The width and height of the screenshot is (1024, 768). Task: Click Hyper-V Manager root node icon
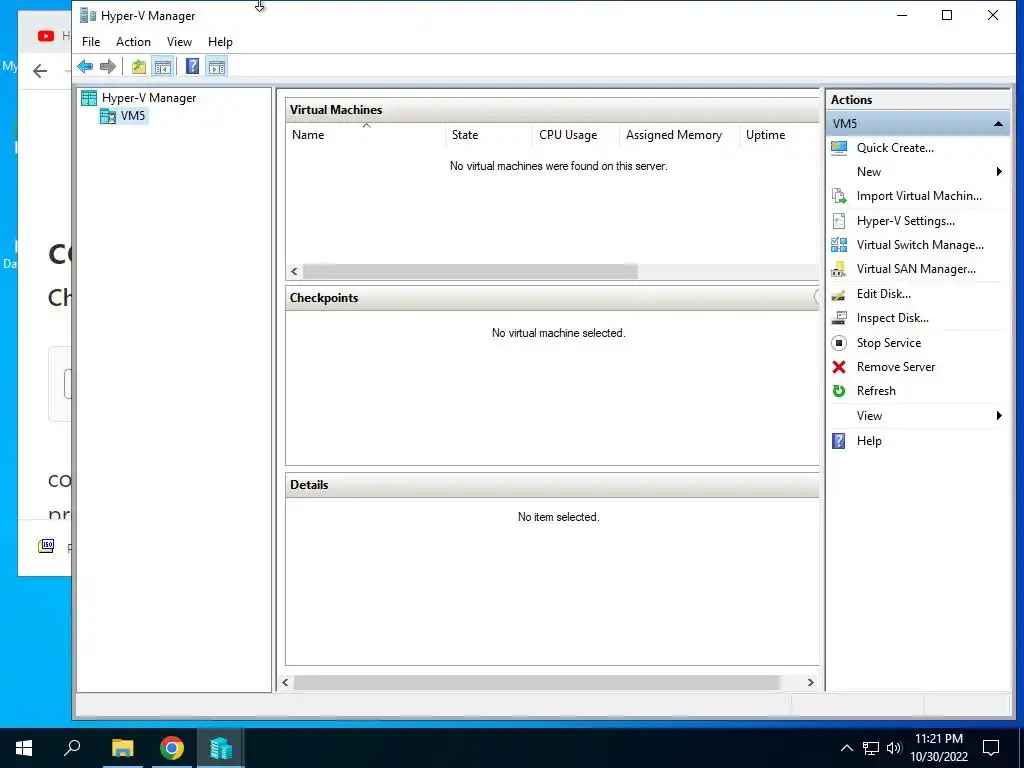click(89, 98)
